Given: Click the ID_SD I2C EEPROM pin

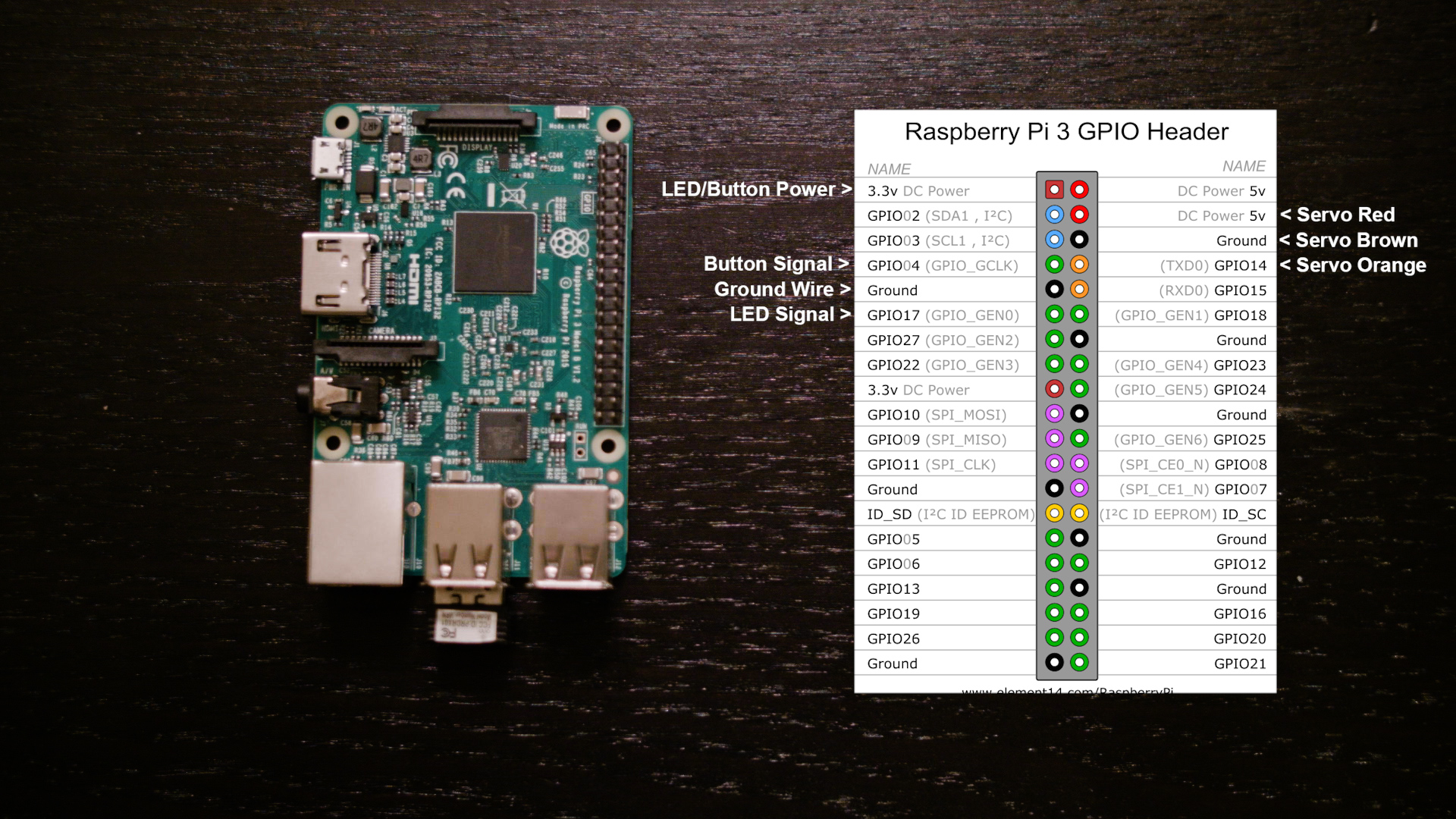Looking at the screenshot, I should point(1051,513).
